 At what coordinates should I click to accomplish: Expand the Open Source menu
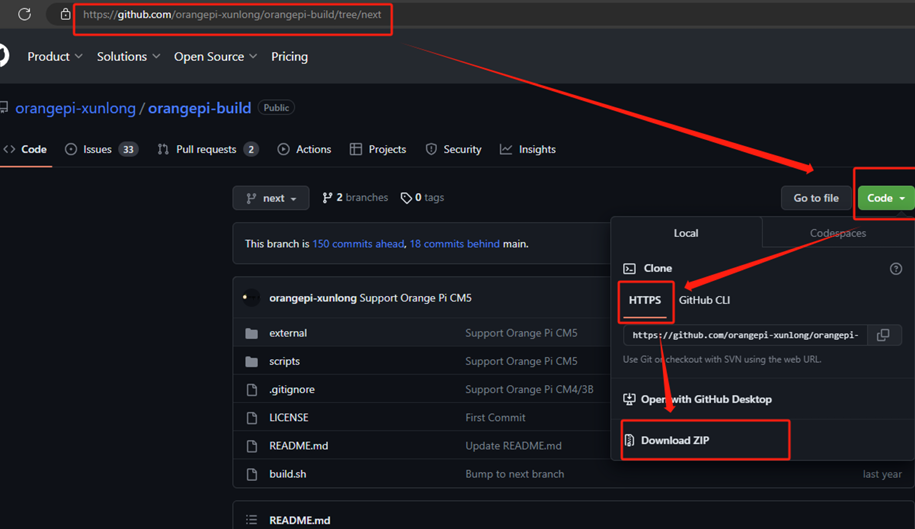point(215,57)
